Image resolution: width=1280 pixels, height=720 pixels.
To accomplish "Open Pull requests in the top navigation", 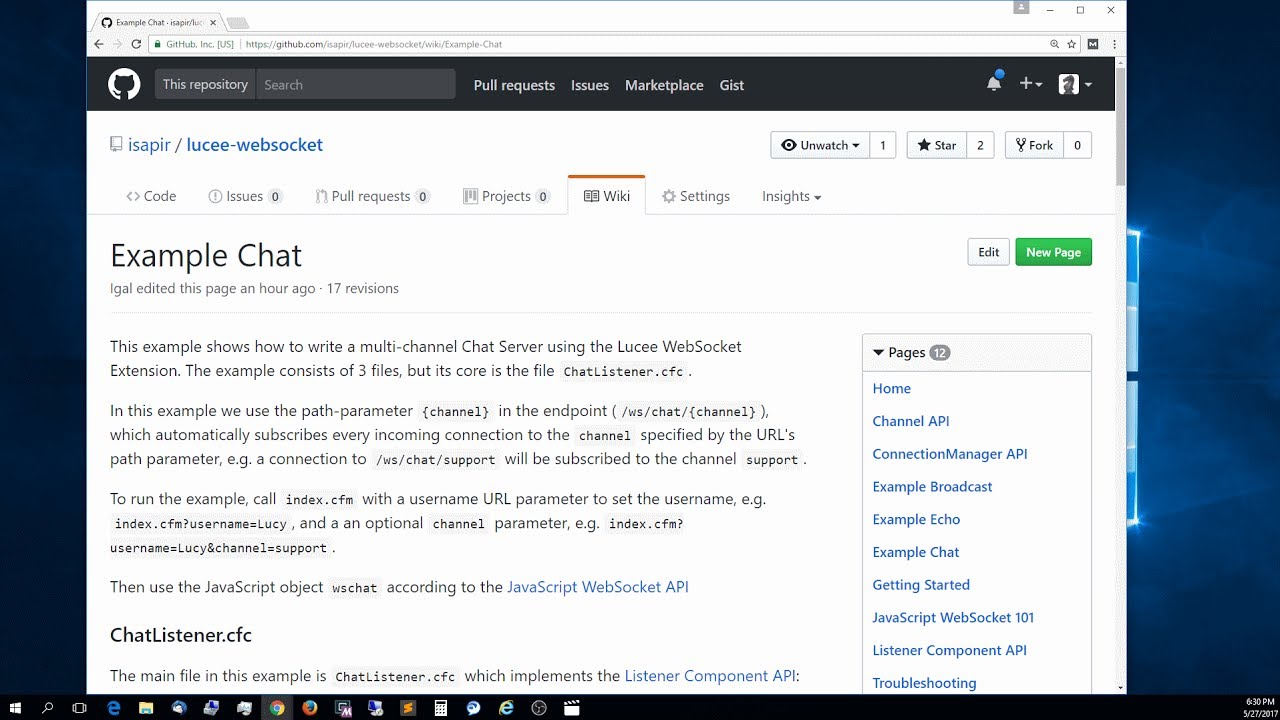I will 514,85.
